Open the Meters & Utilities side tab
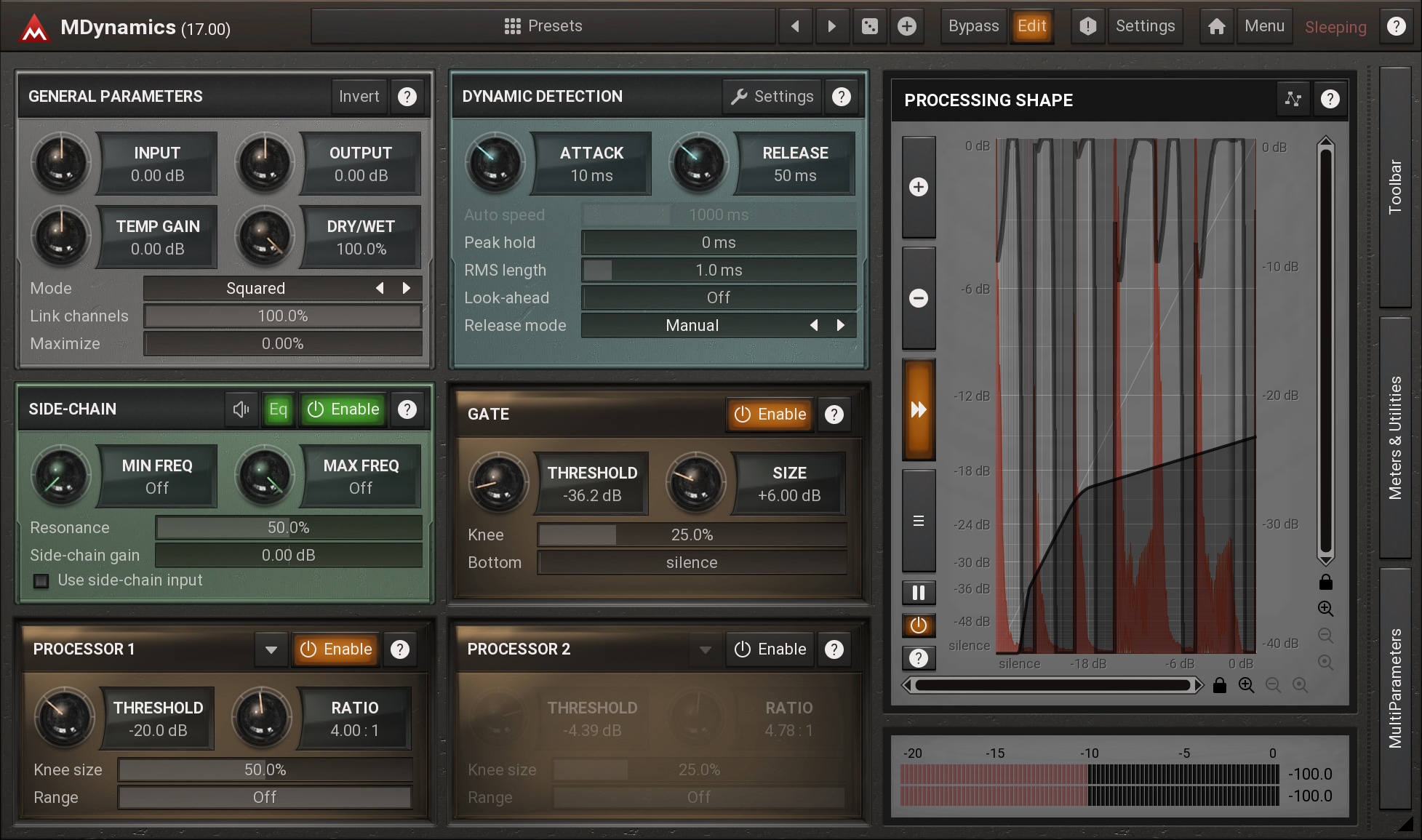 pyautogui.click(x=1394, y=437)
